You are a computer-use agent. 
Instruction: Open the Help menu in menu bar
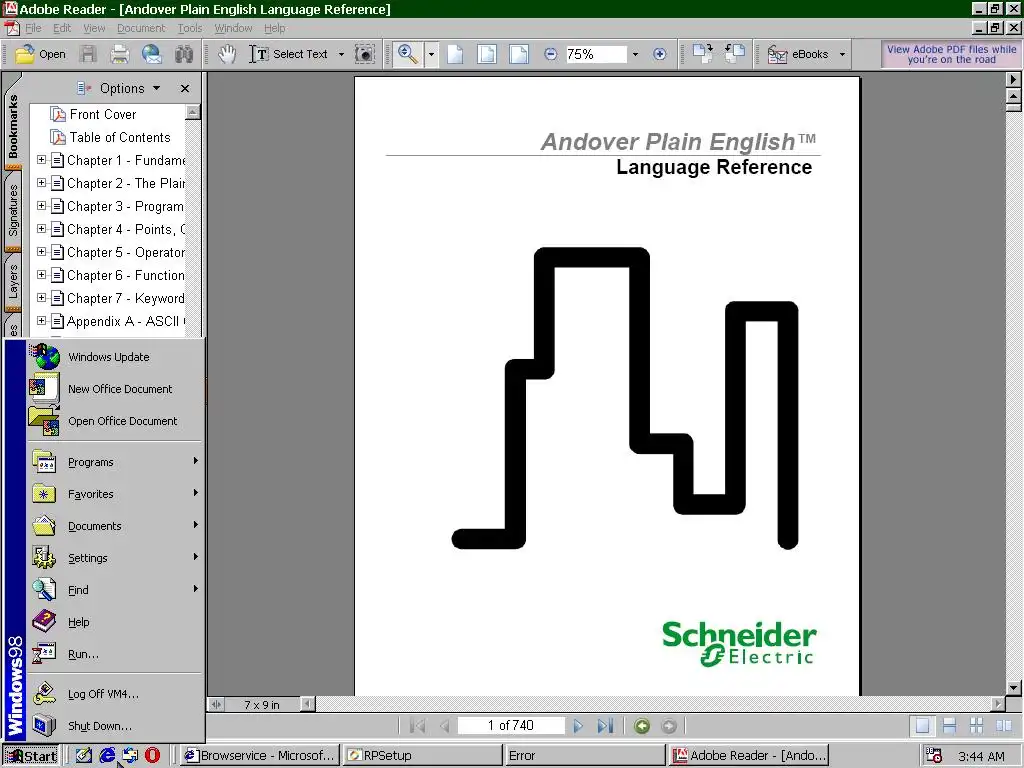point(274,28)
